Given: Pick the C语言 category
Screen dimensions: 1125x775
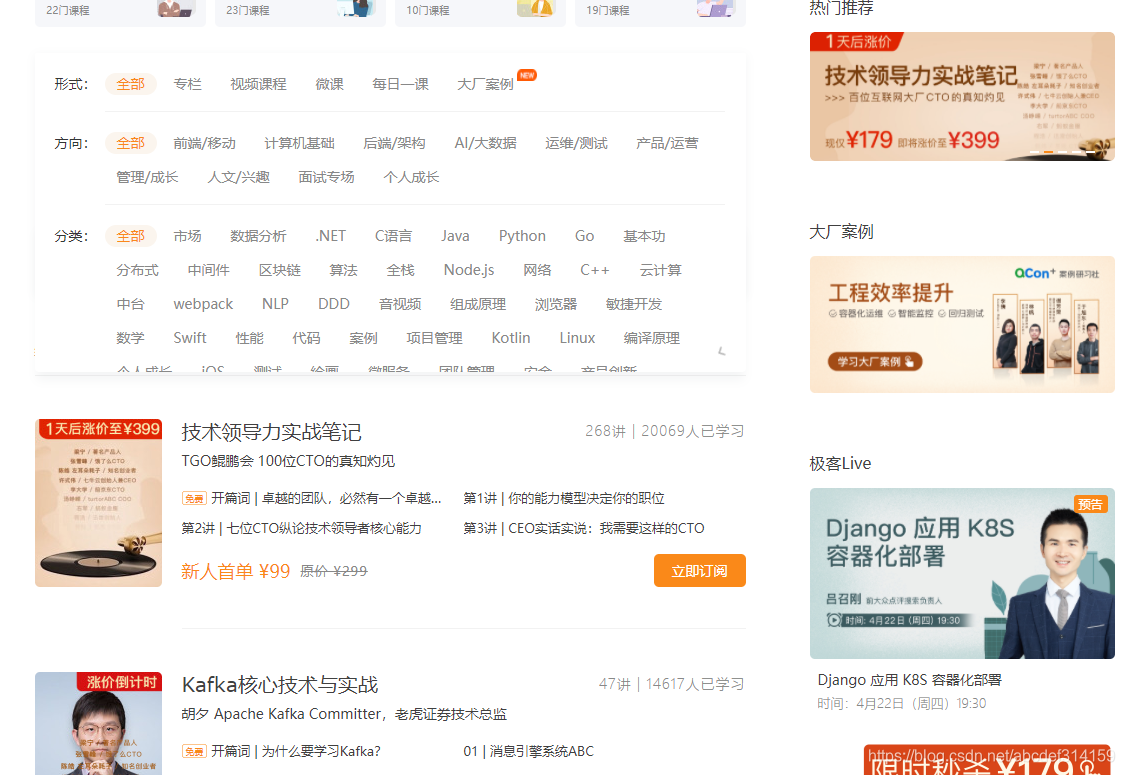Looking at the screenshot, I should pos(393,236).
